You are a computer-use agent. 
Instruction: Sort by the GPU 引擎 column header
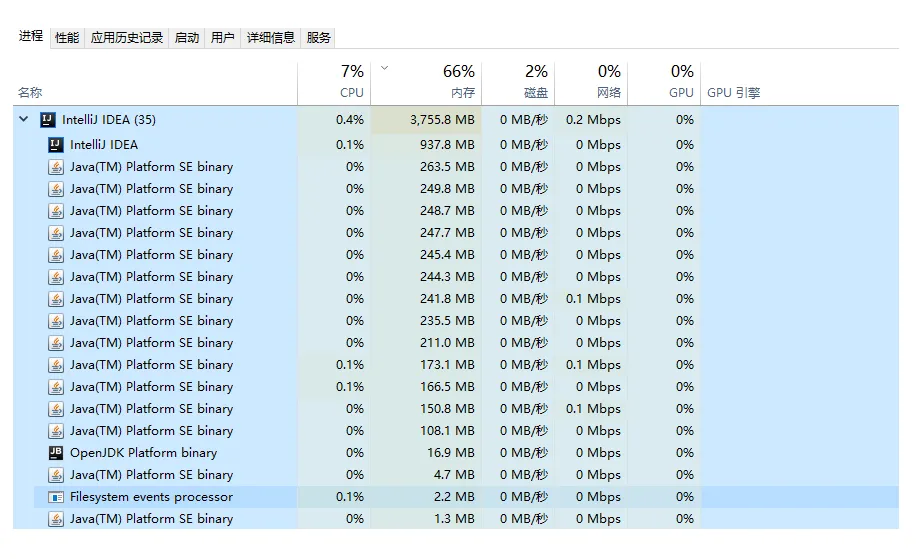point(799,83)
